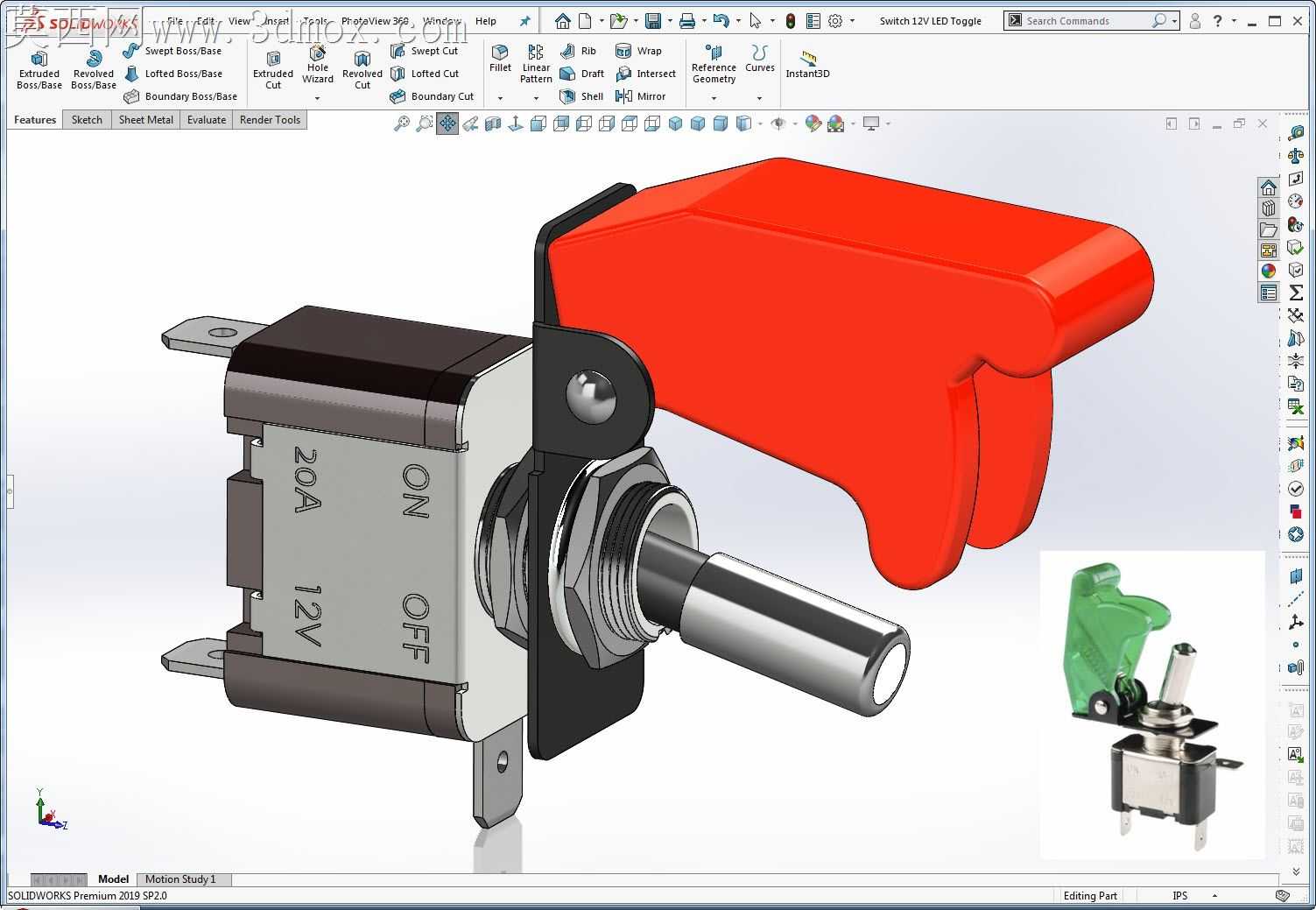Expand the Linear Pattern dropdown arrow
The width and height of the screenshot is (1316, 910).
tap(536, 98)
